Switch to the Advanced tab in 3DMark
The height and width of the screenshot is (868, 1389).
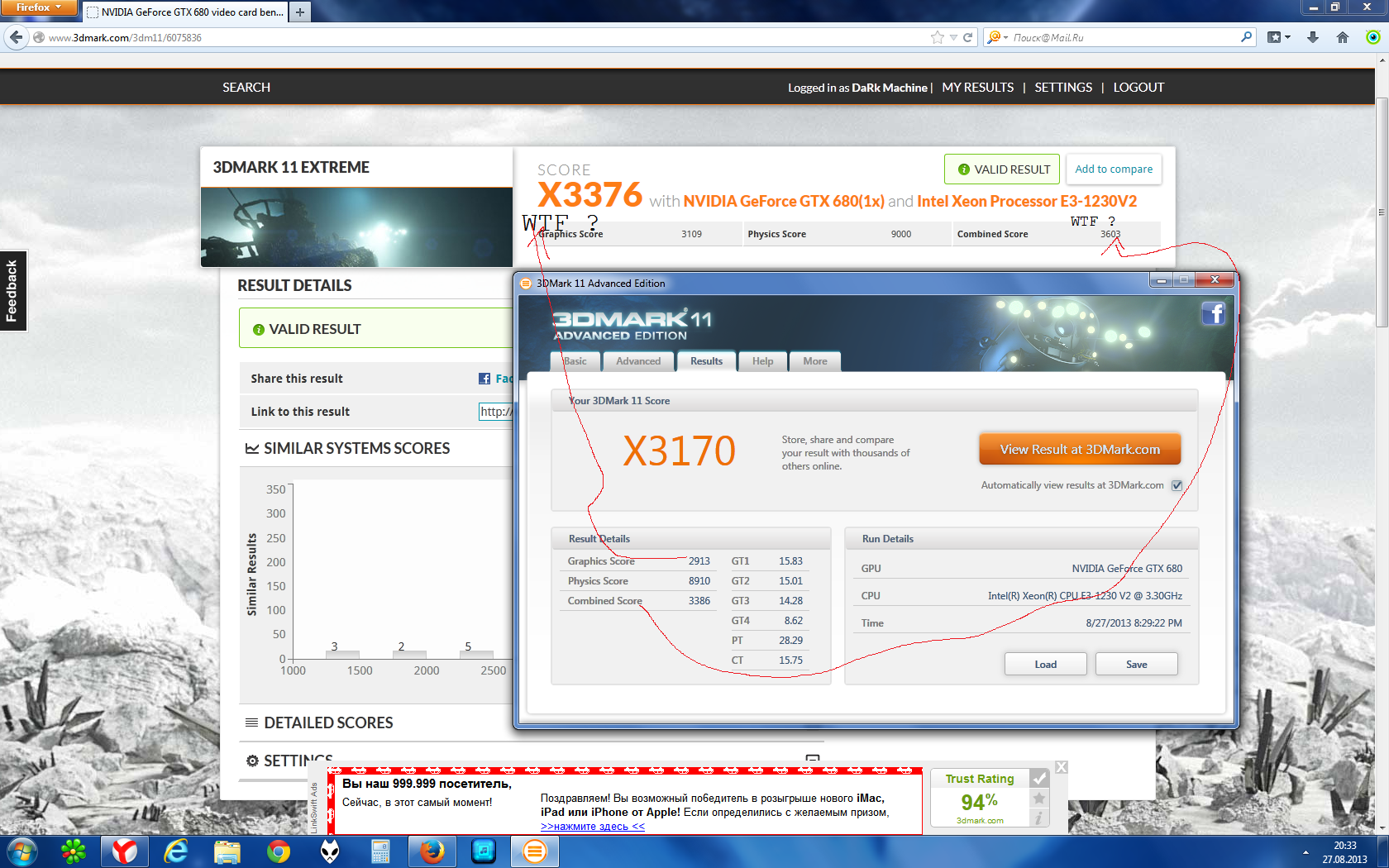pos(638,361)
